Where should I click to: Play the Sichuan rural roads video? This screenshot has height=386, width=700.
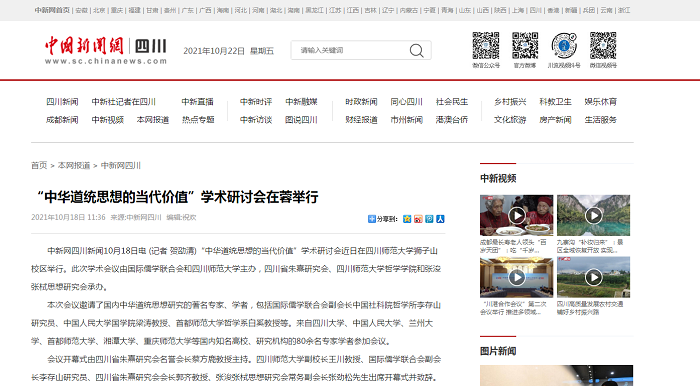(x=593, y=277)
